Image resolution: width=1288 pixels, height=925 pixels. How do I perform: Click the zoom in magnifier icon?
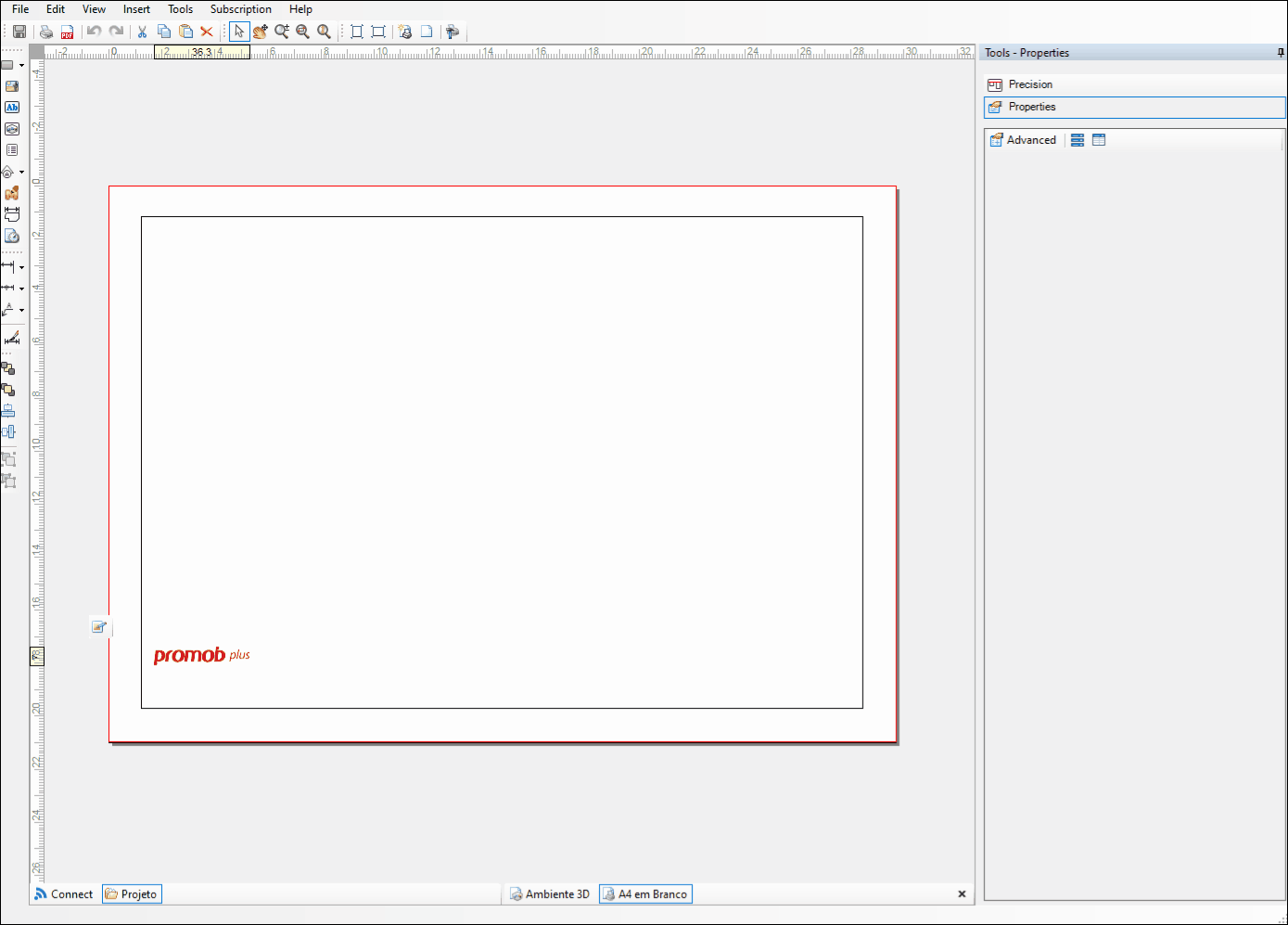[282, 32]
